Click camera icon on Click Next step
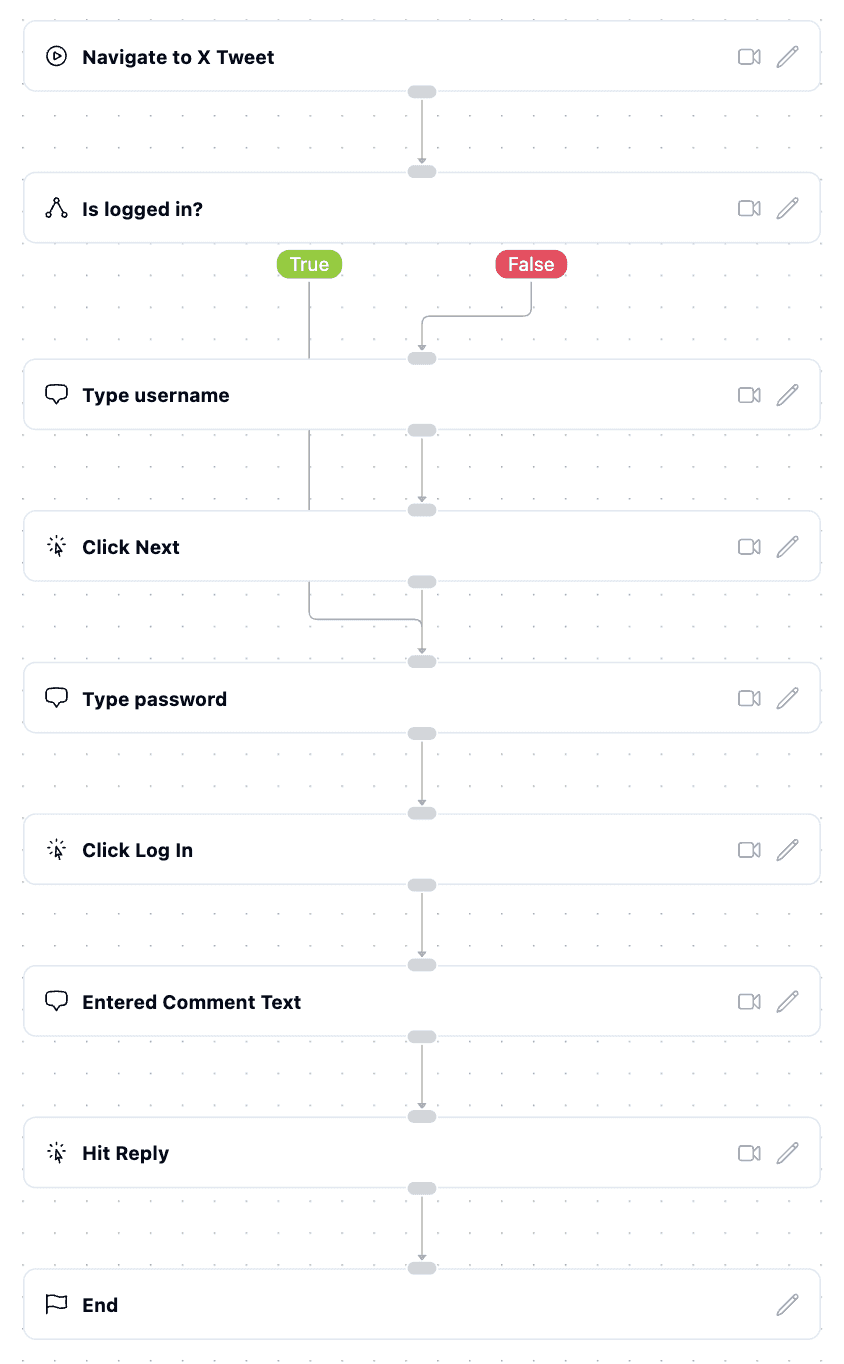This screenshot has height=1364, width=844. tap(749, 547)
